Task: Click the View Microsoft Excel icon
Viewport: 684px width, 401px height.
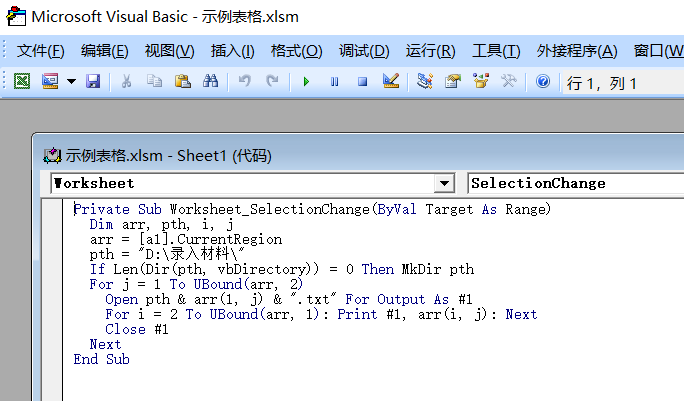Action: pyautogui.click(x=21, y=82)
